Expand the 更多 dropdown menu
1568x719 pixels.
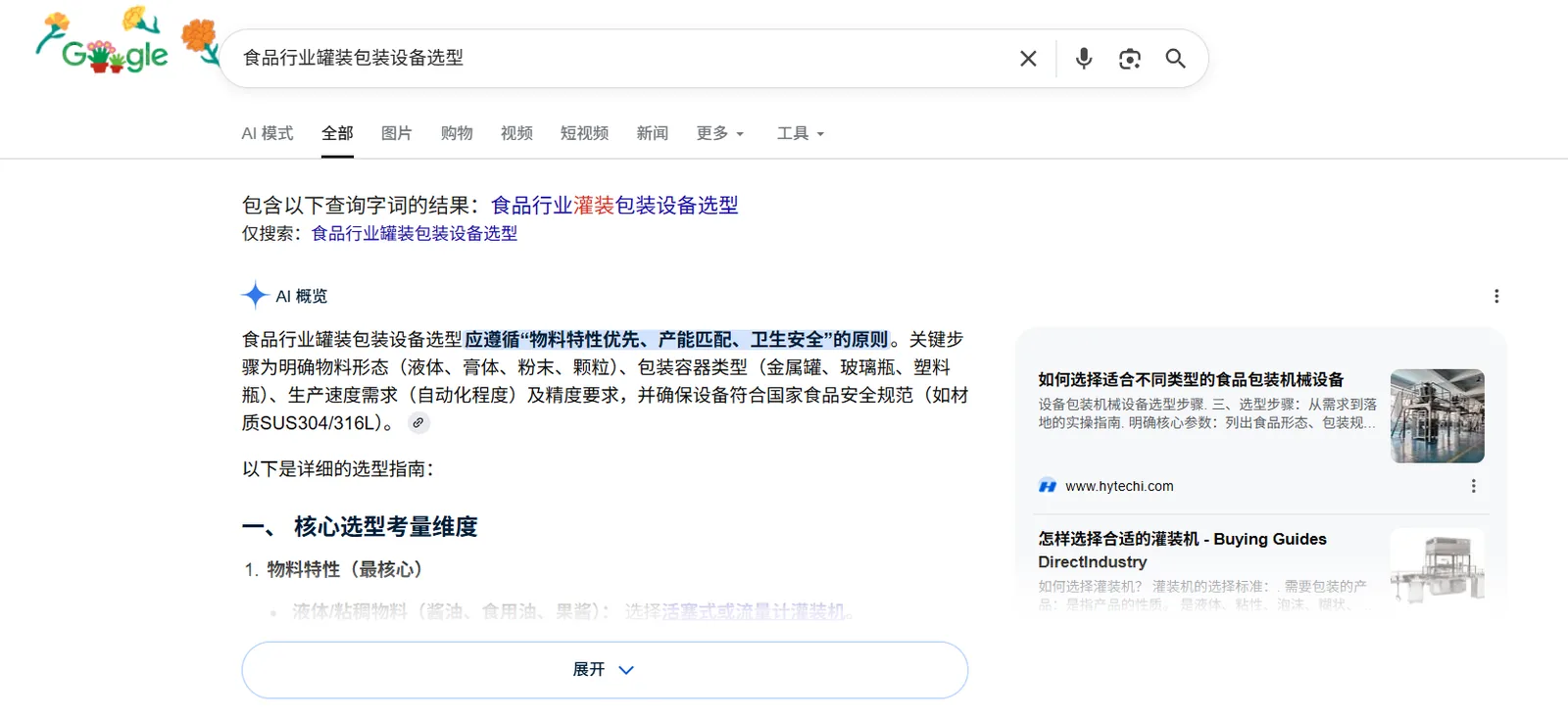coord(720,133)
